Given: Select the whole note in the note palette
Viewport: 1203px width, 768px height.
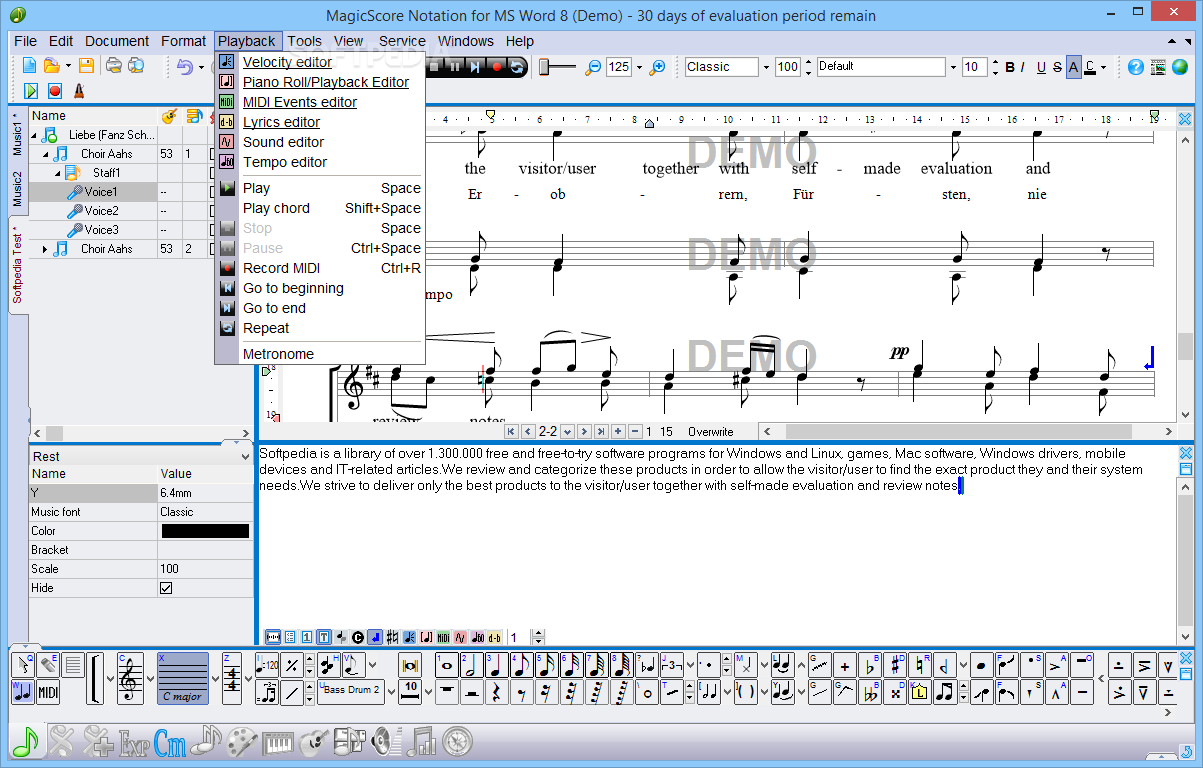Looking at the screenshot, I should pyautogui.click(x=446, y=666).
